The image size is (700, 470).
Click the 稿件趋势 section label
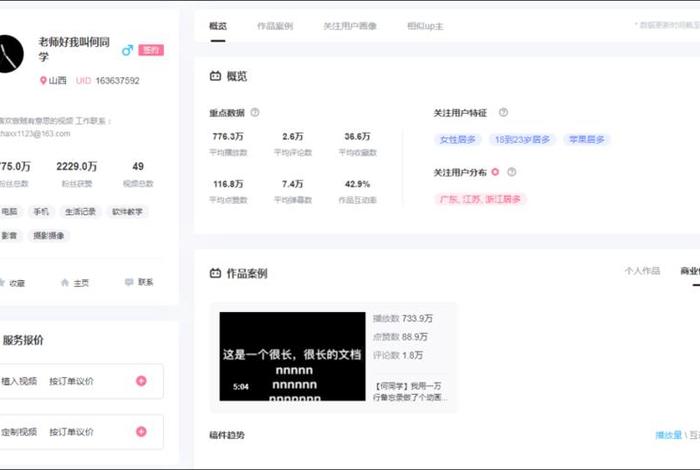tap(227, 435)
